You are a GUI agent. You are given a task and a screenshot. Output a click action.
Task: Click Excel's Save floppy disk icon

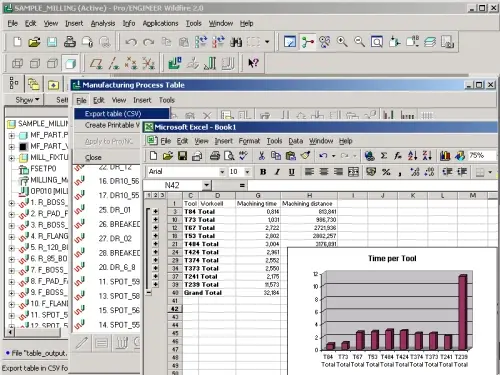pyautogui.click(x=182, y=156)
